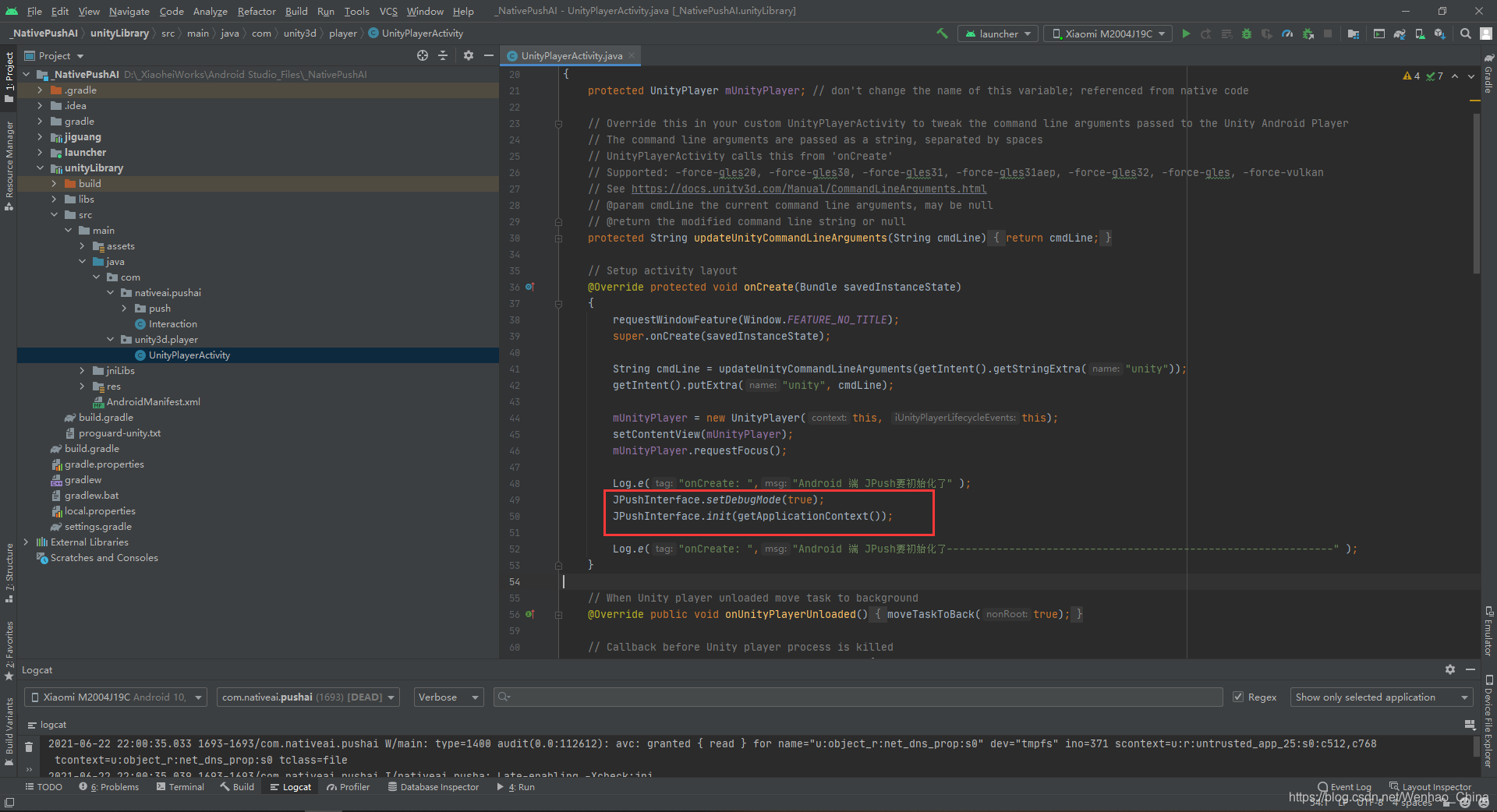Image resolution: width=1497 pixels, height=812 pixels.
Task: Click Search Everywhere magnifier icon
Action: (1466, 34)
